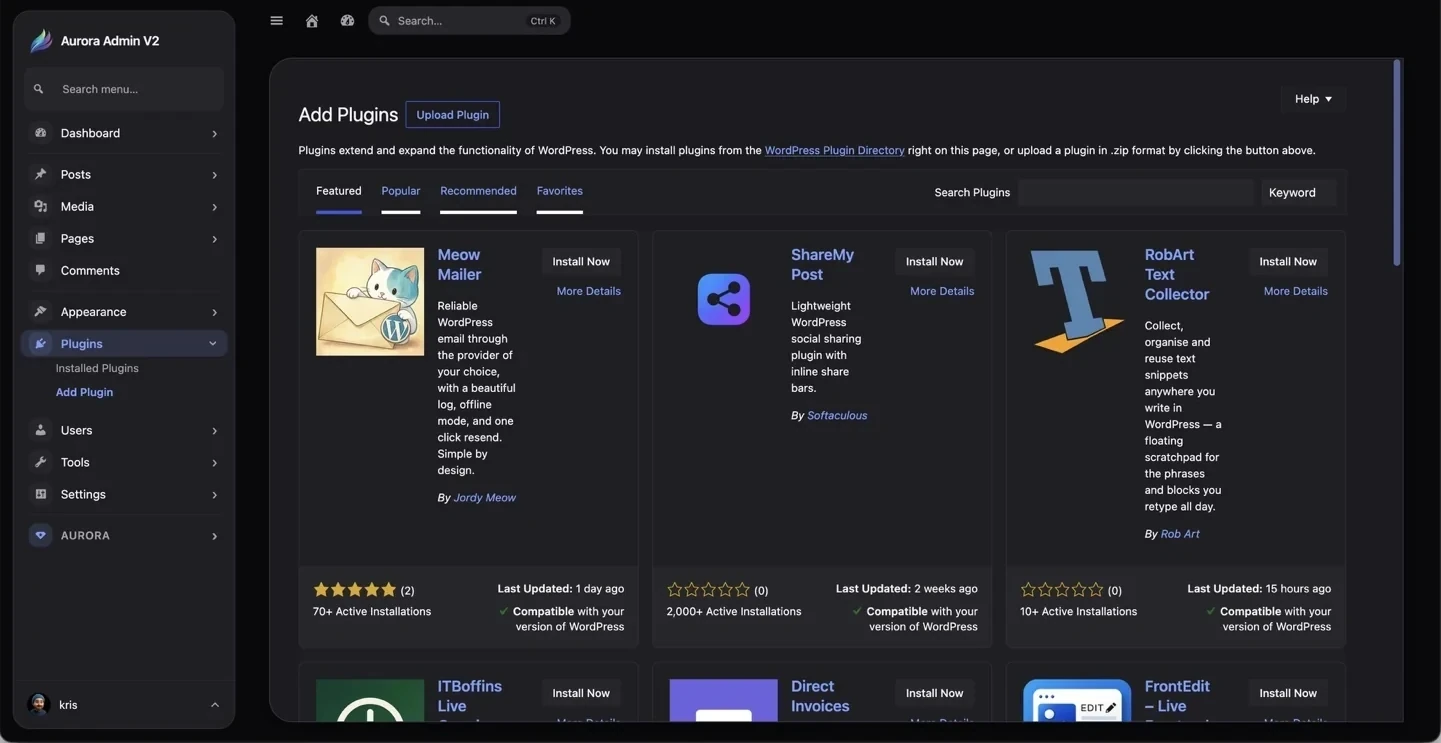
Task: Open the hamburger menu toggle icon
Action: [x=276, y=21]
